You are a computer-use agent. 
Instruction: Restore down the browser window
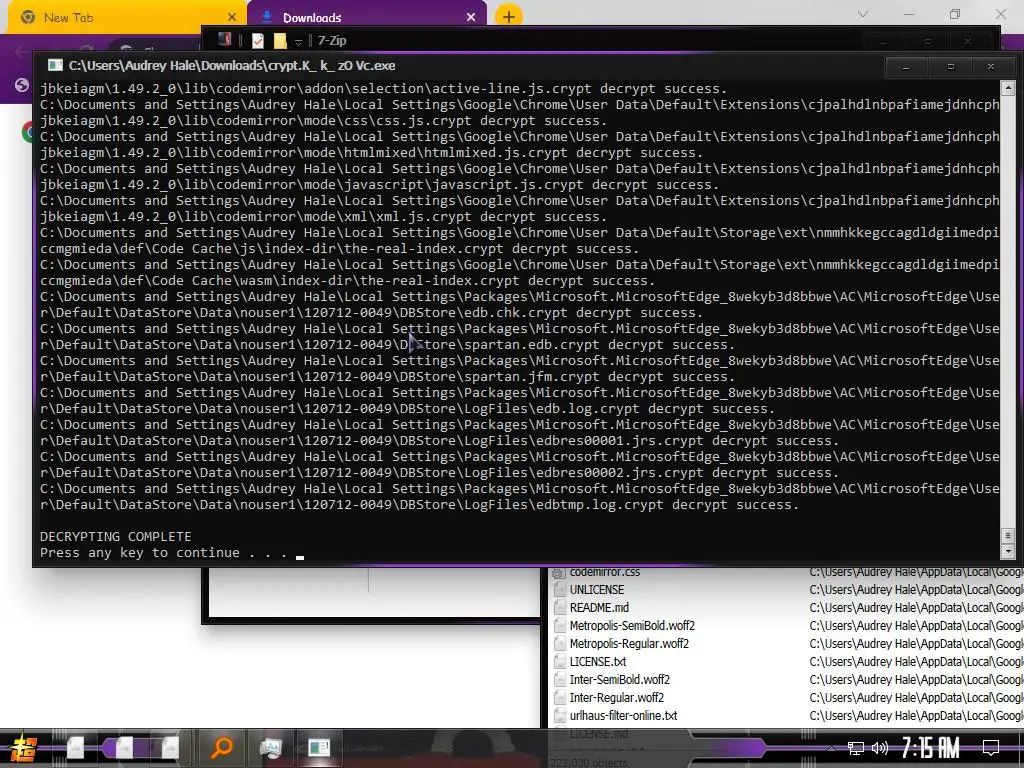955,14
